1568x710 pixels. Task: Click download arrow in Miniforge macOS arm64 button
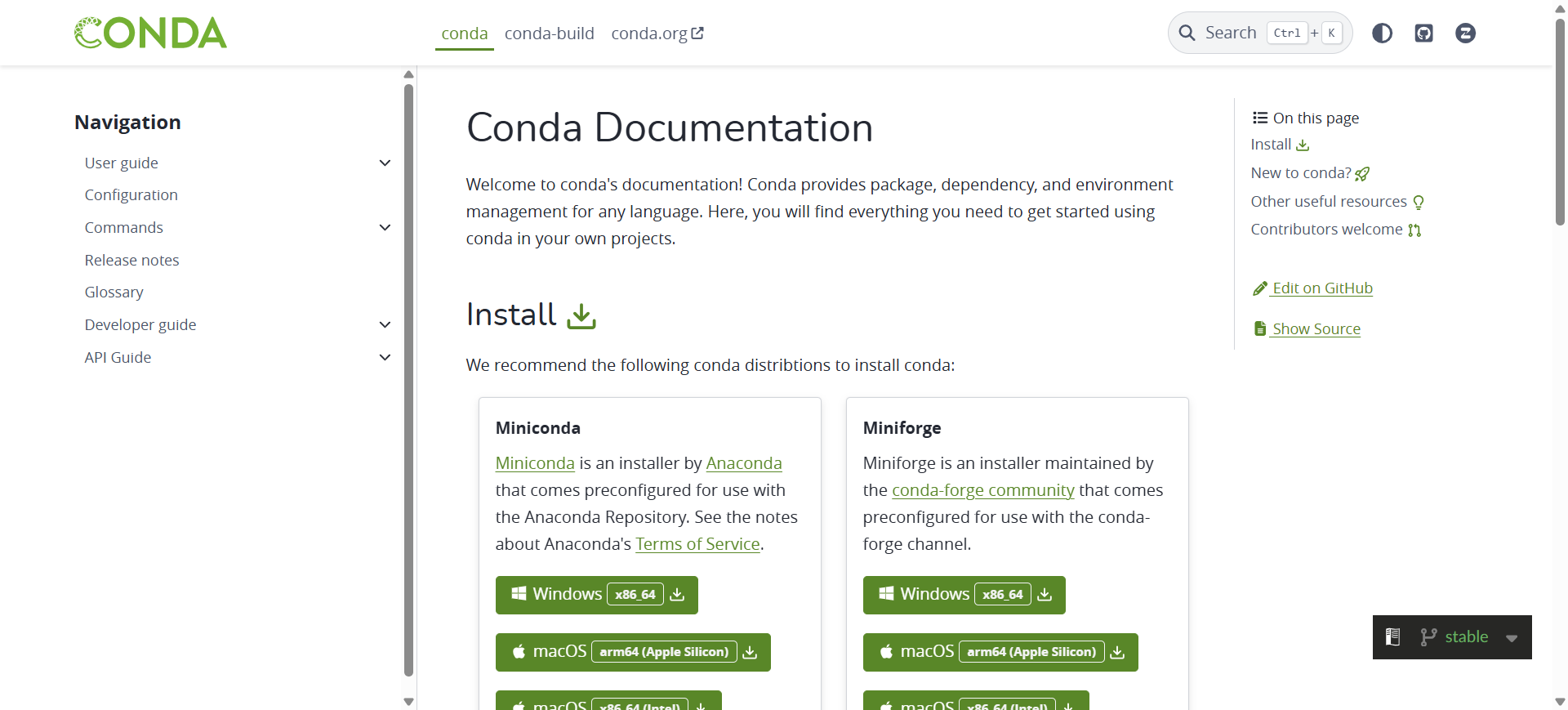point(1117,652)
